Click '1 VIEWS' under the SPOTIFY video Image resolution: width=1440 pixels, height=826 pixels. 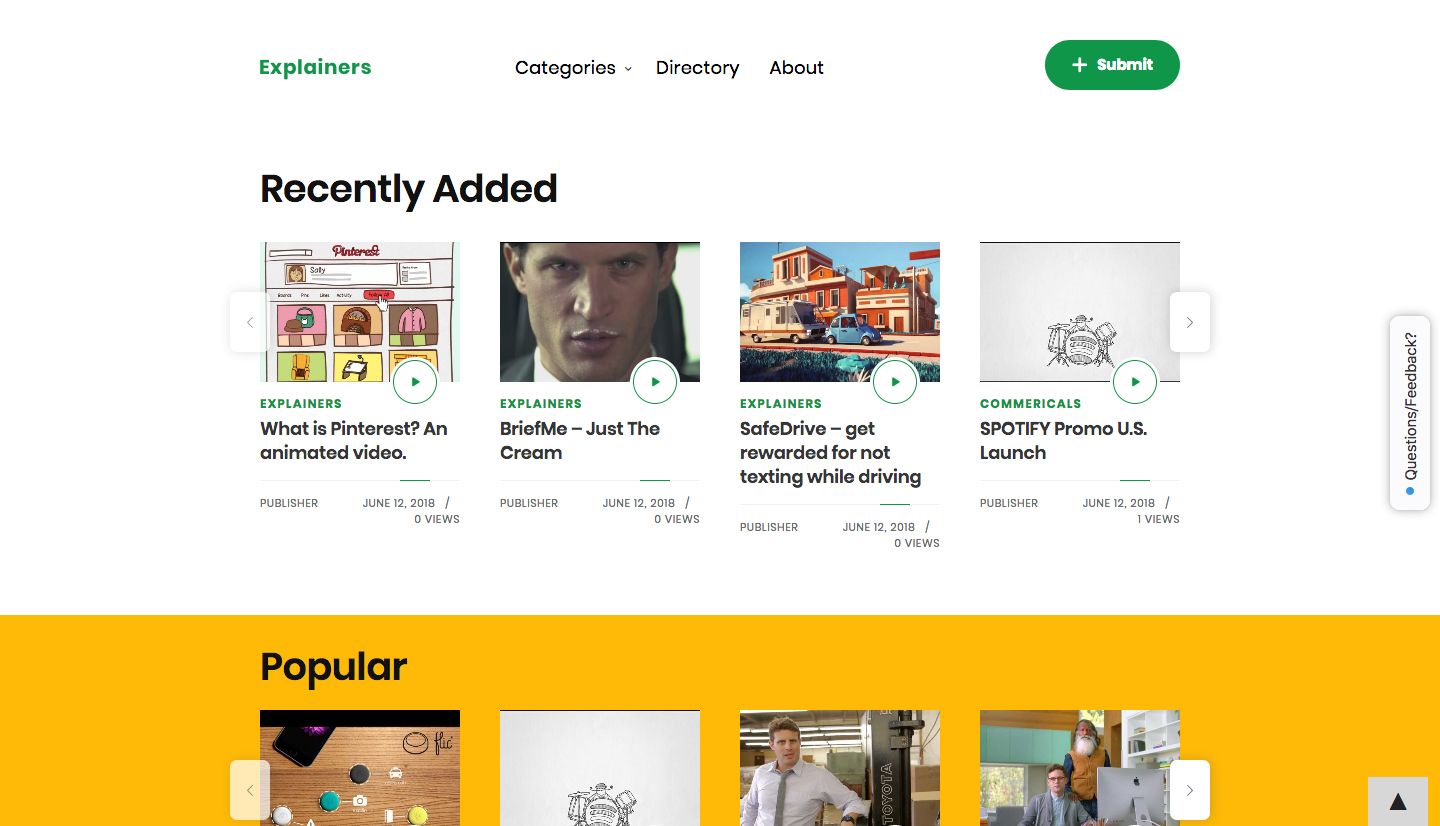point(1158,519)
